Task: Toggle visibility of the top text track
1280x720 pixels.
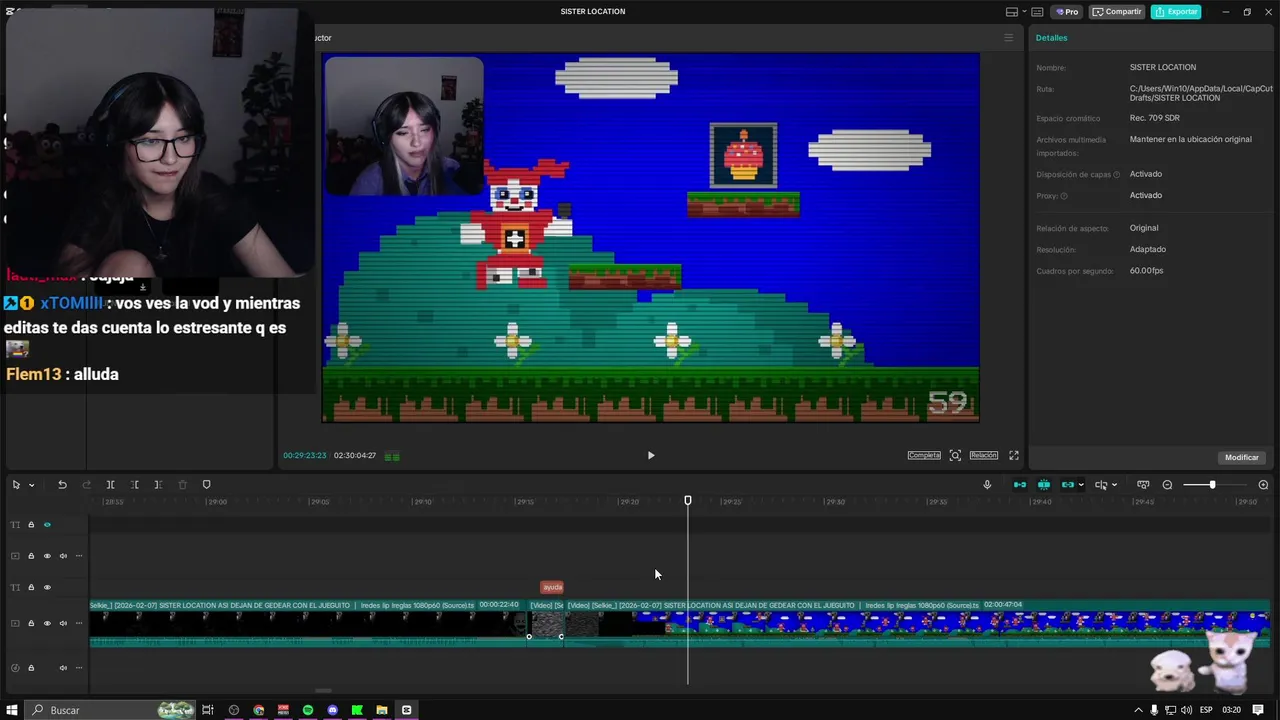Action: click(x=47, y=524)
